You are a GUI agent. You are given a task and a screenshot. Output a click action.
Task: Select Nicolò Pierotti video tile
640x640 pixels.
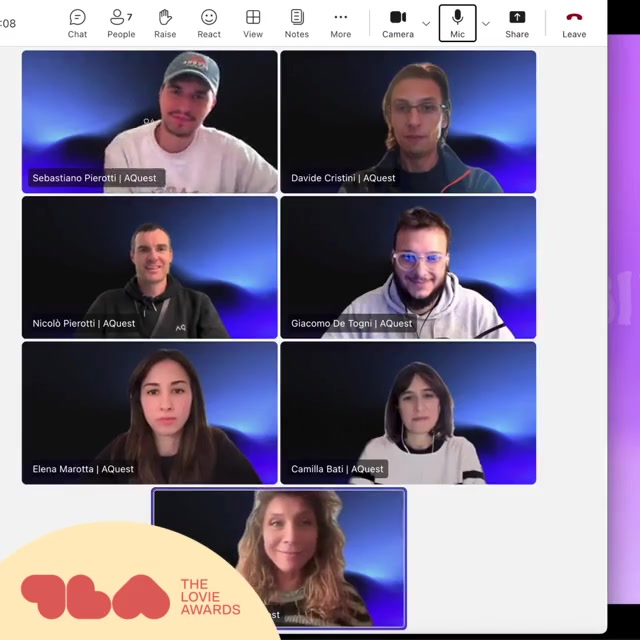coord(150,267)
